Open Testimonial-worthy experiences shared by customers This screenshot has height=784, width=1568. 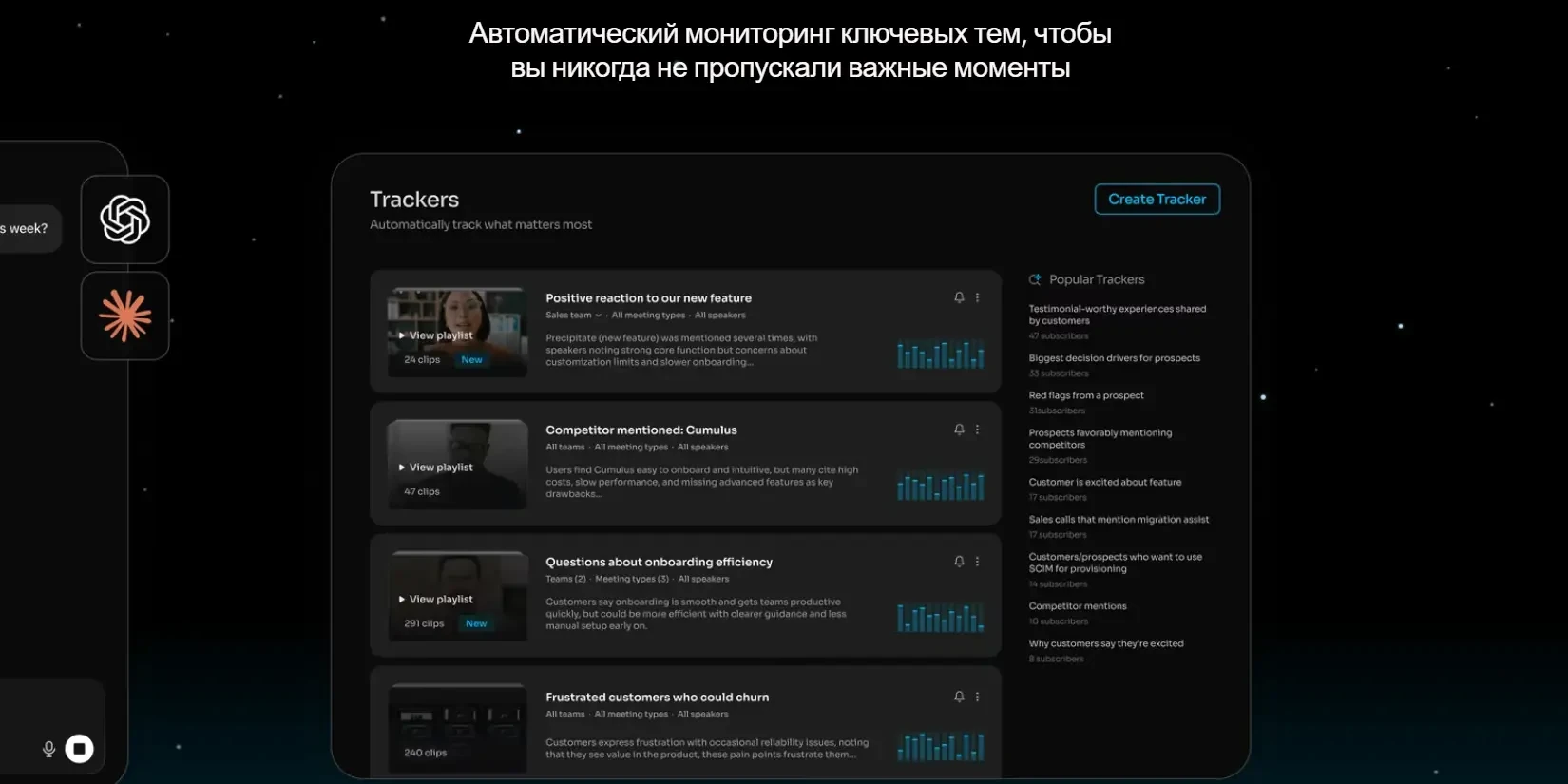pyautogui.click(x=1118, y=315)
